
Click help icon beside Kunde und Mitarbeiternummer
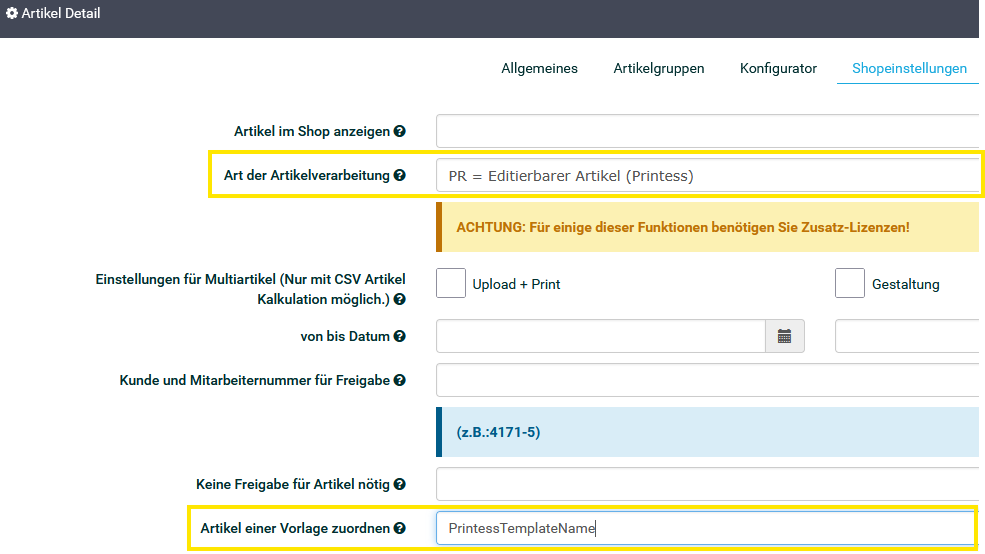400,381
